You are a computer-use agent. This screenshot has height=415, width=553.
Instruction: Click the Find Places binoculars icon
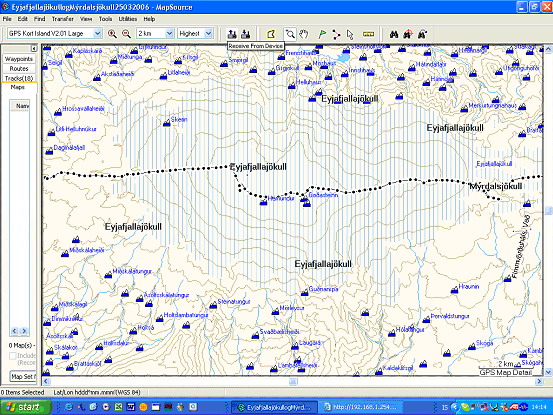(x=394, y=34)
